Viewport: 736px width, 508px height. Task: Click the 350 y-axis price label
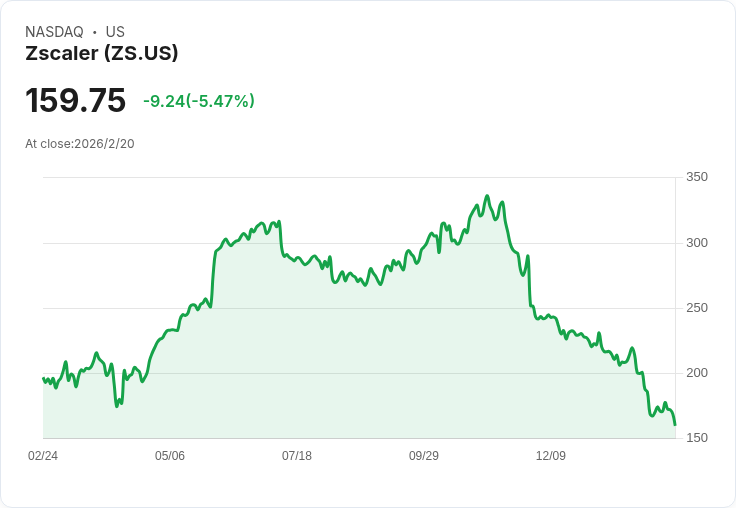coord(697,178)
